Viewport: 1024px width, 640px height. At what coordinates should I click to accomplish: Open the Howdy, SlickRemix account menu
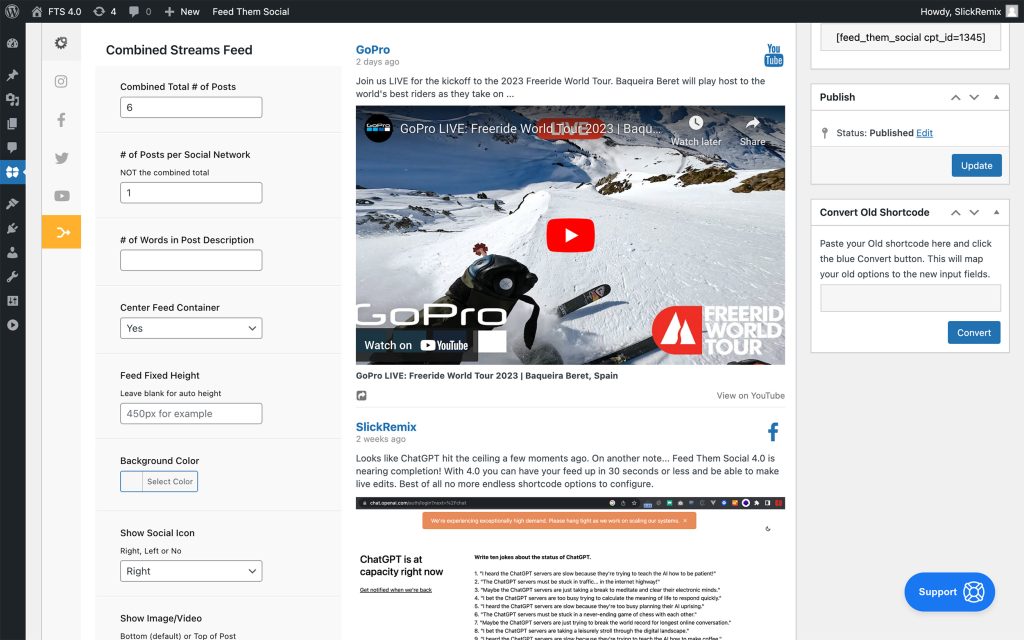pyautogui.click(x=968, y=11)
